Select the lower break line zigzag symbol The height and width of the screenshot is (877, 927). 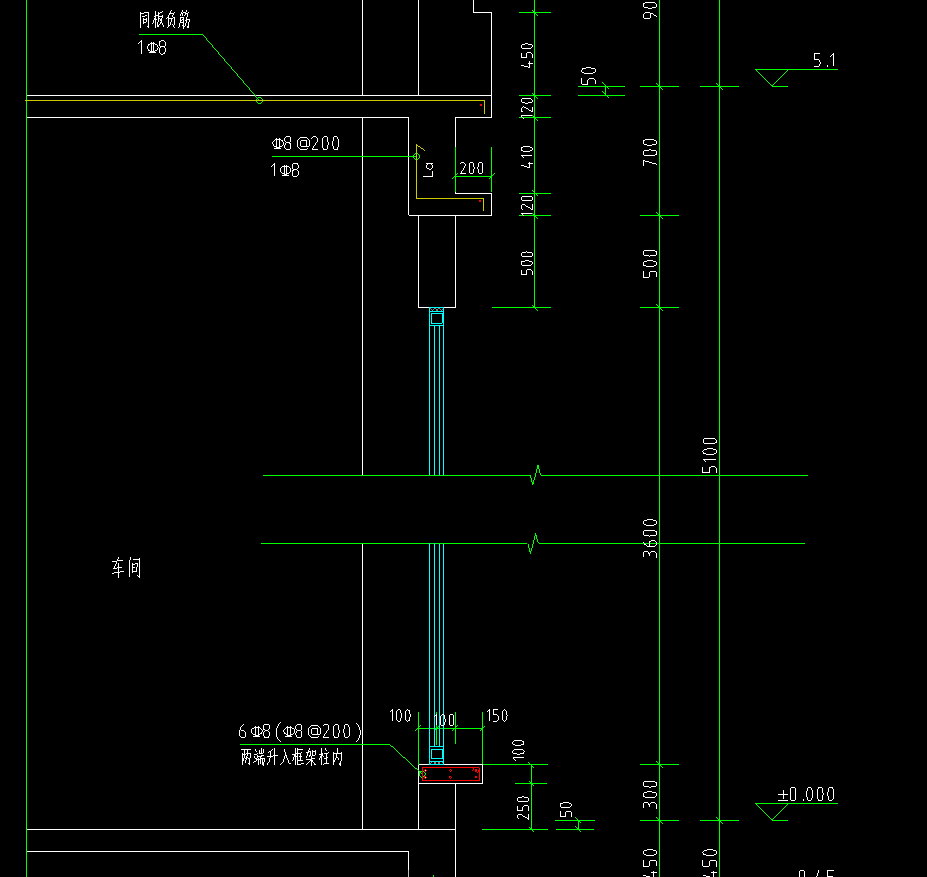(533, 543)
